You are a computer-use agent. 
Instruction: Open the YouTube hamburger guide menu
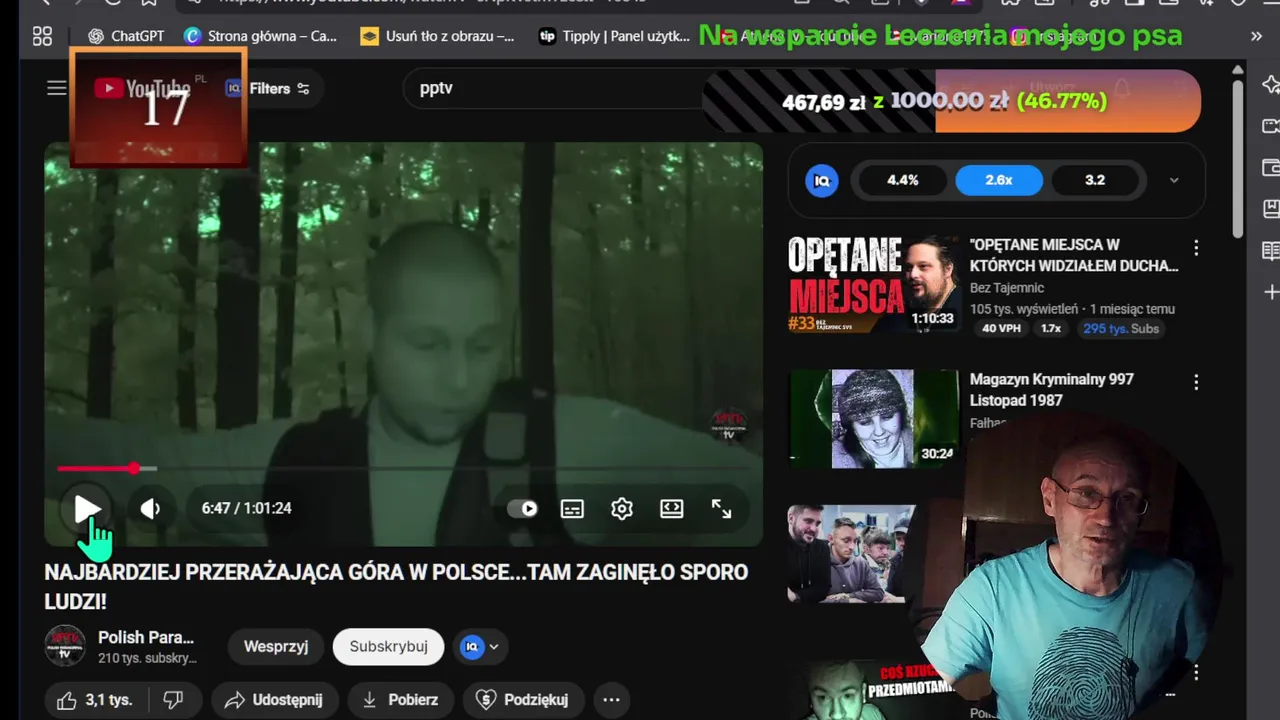[x=57, y=88]
